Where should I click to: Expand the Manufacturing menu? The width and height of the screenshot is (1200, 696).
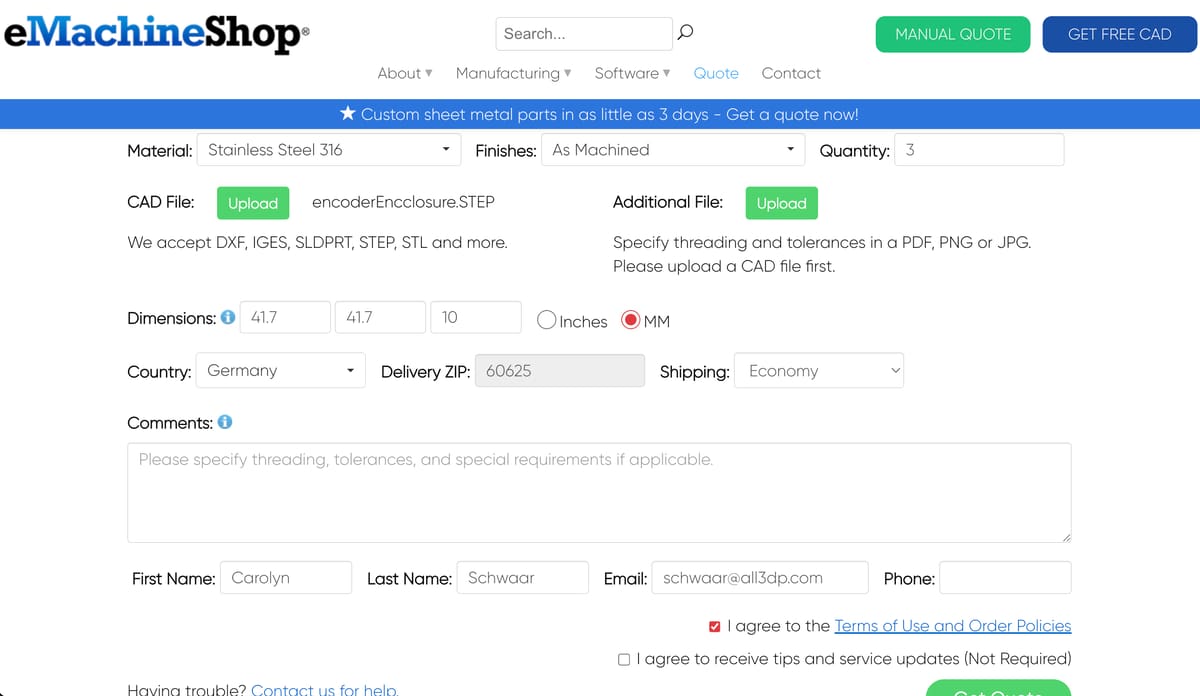point(514,73)
